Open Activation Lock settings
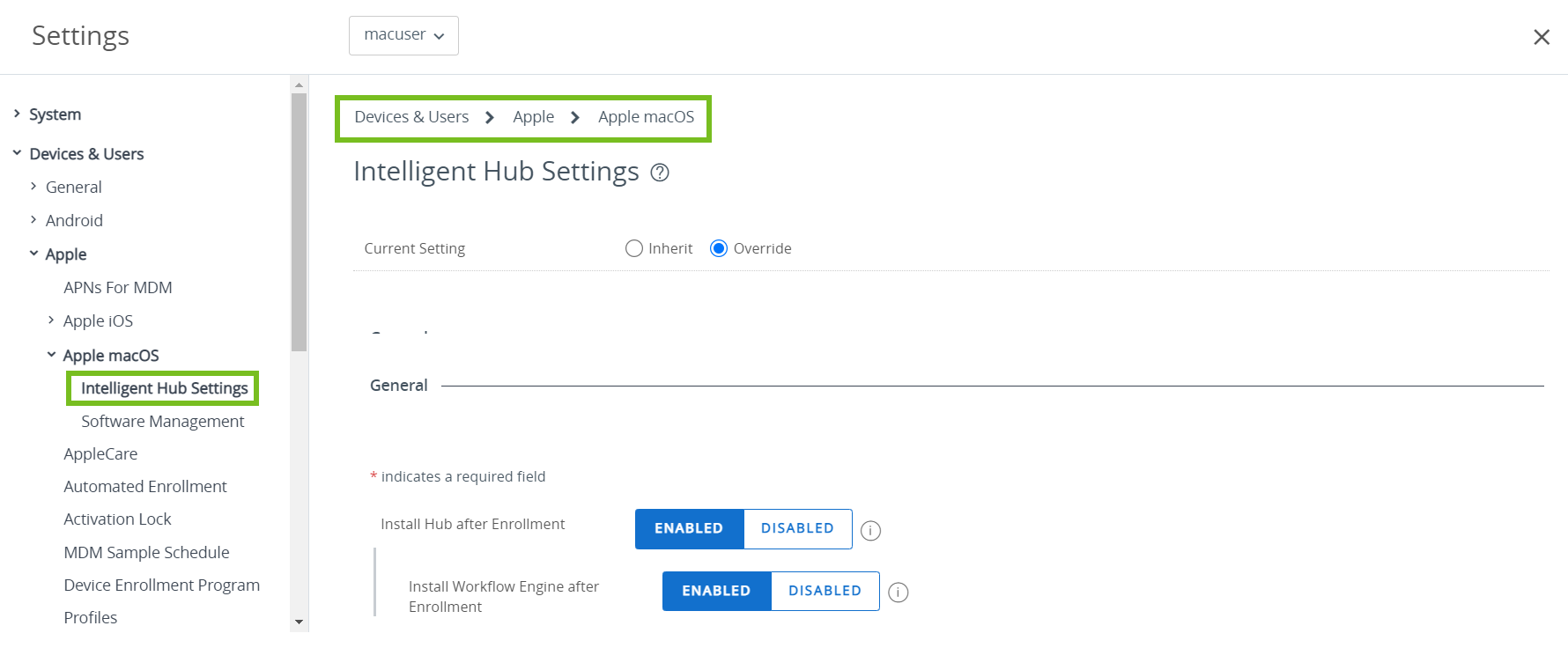The image size is (1568, 670). tap(117, 519)
